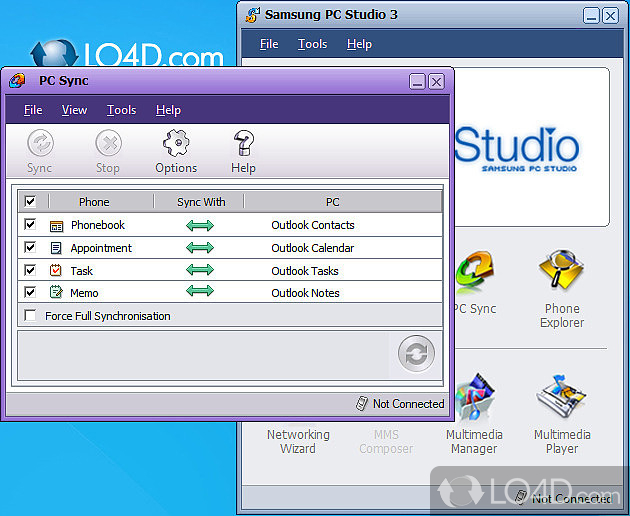Click the Task clipboard icon in the list
630x516 pixels.
(56, 271)
